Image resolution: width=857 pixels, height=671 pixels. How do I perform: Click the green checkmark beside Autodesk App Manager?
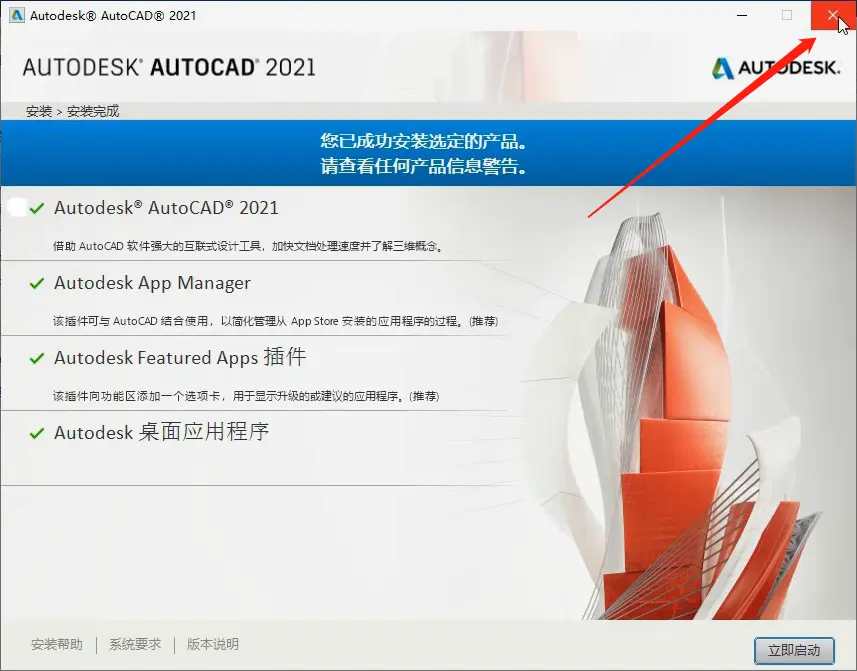pos(37,283)
